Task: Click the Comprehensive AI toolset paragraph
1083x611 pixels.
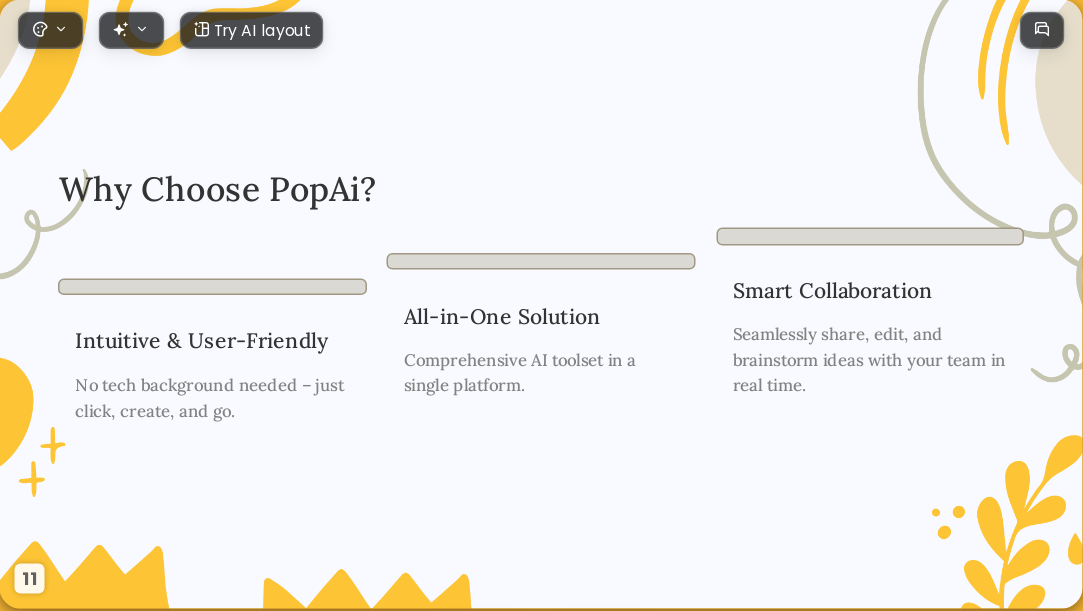Action: [519, 373]
